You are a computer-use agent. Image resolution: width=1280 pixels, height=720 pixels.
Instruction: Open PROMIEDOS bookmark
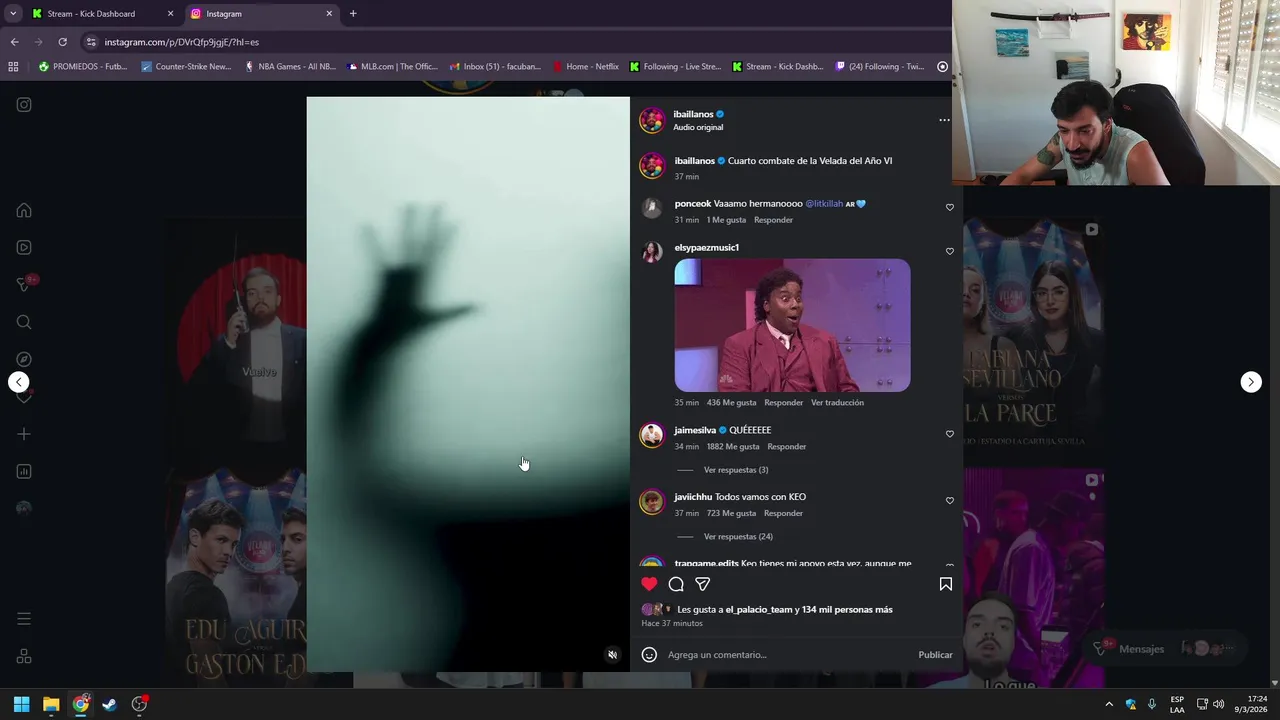click(x=83, y=67)
